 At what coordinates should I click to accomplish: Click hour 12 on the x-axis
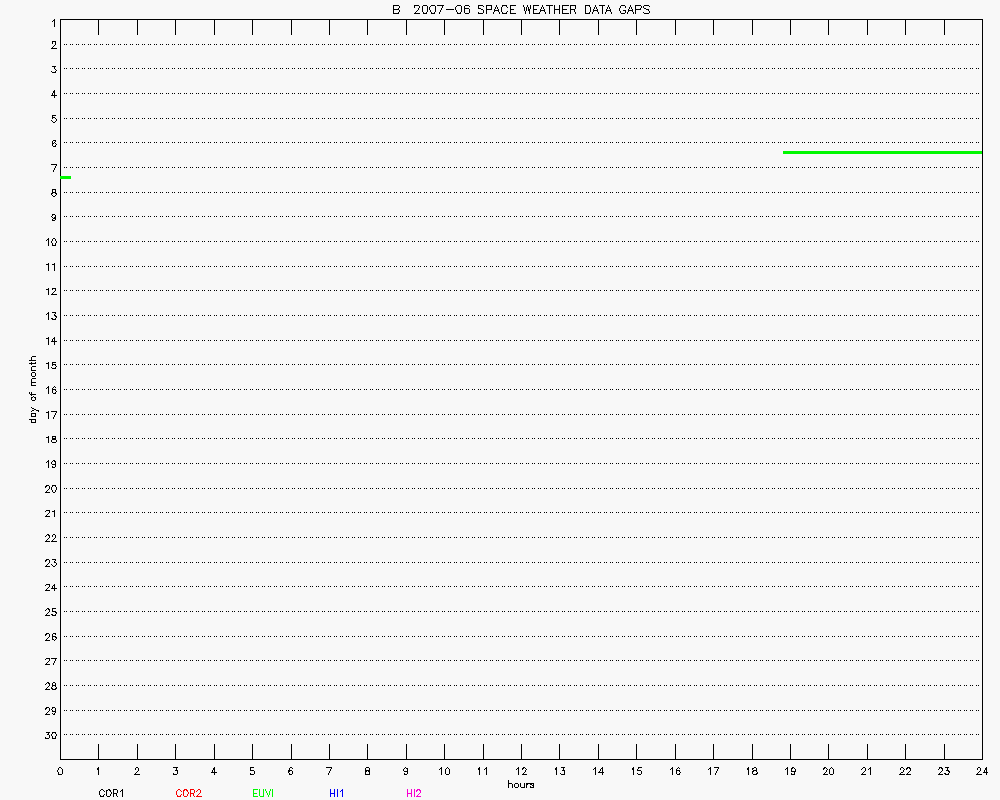pos(521,771)
